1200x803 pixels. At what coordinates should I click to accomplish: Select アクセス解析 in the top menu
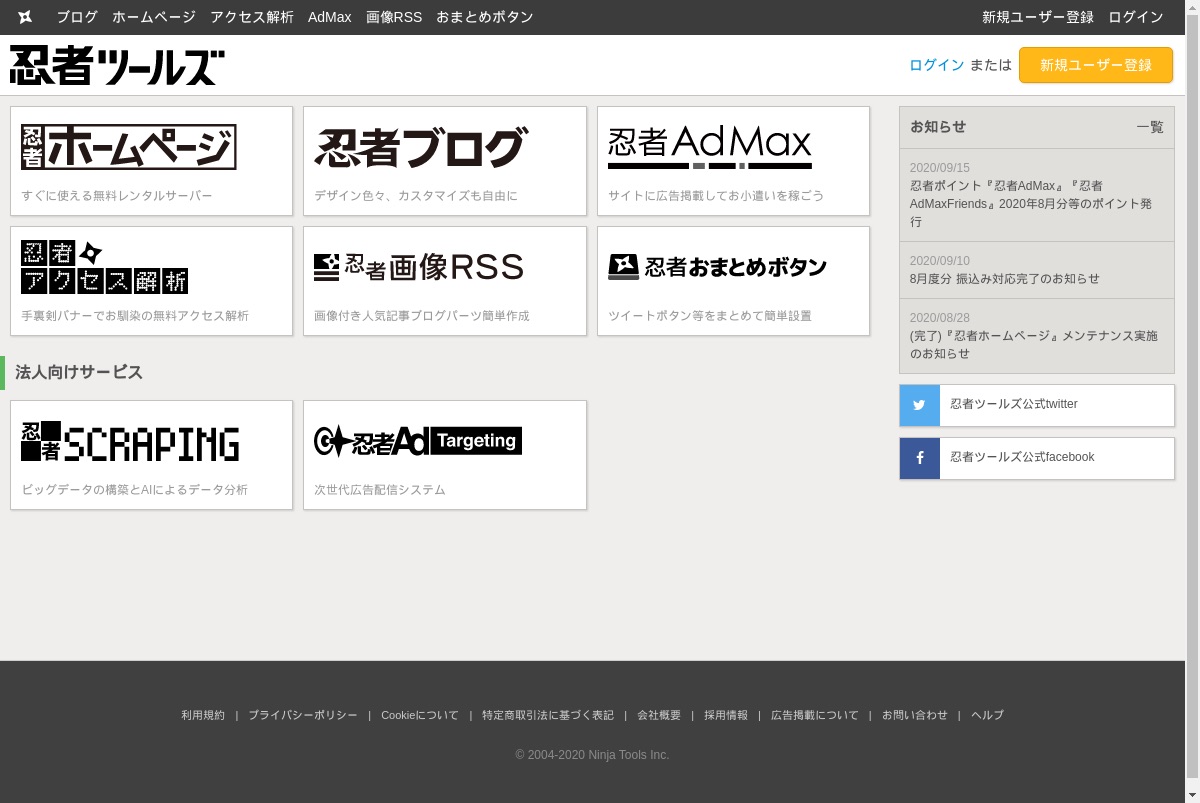point(252,17)
